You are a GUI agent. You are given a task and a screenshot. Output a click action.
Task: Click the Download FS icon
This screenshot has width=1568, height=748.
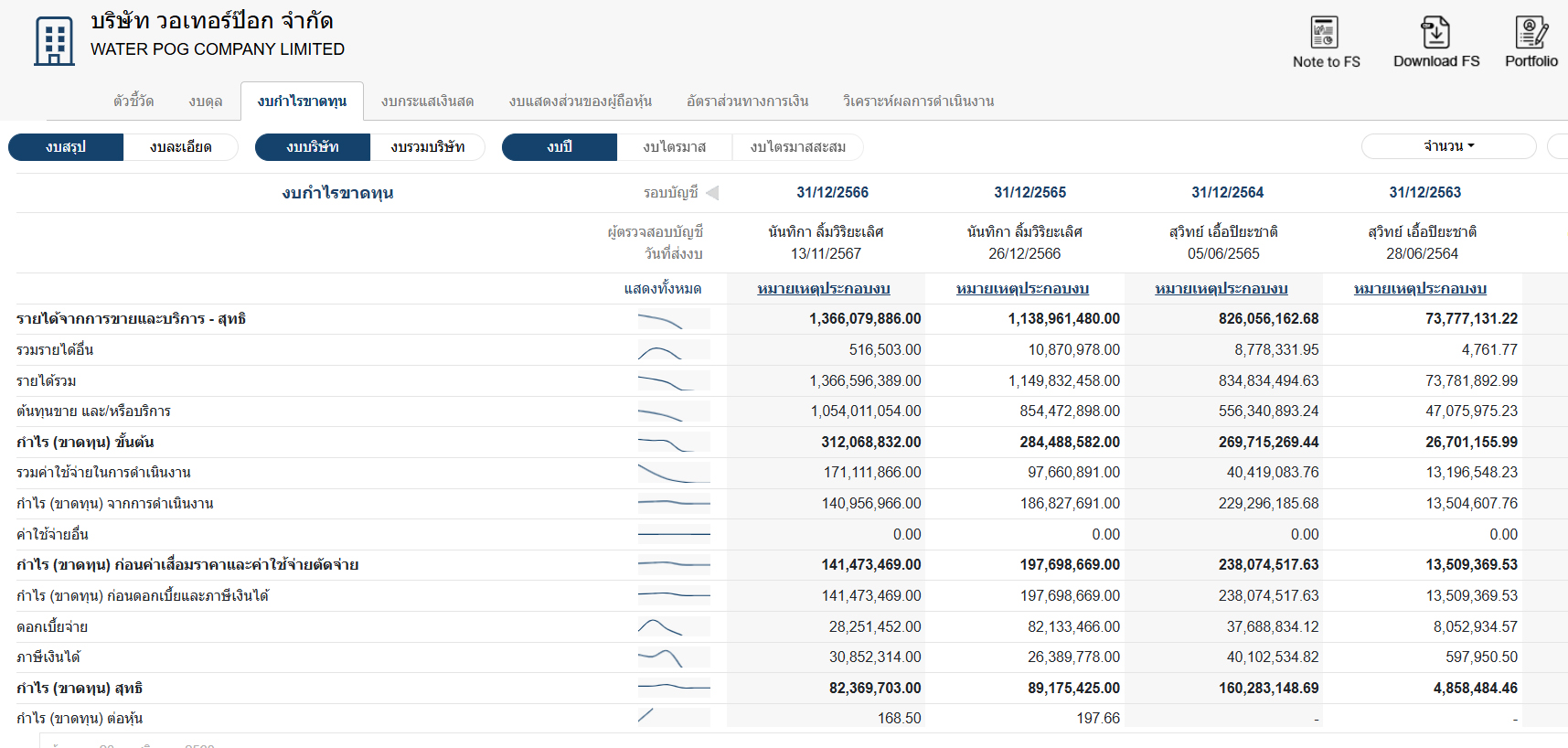pos(1435,34)
